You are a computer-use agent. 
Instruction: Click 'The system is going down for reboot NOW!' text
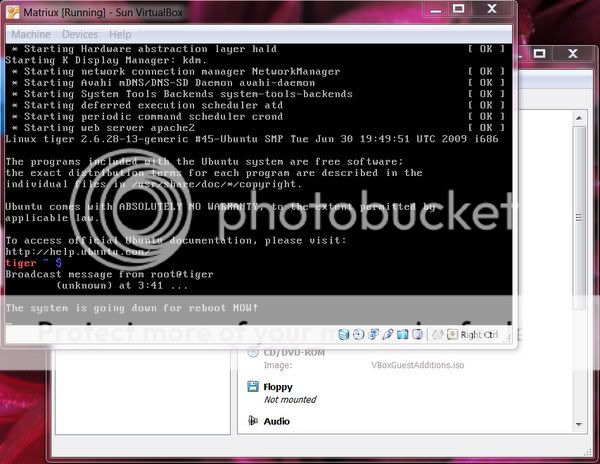[x=132, y=308]
